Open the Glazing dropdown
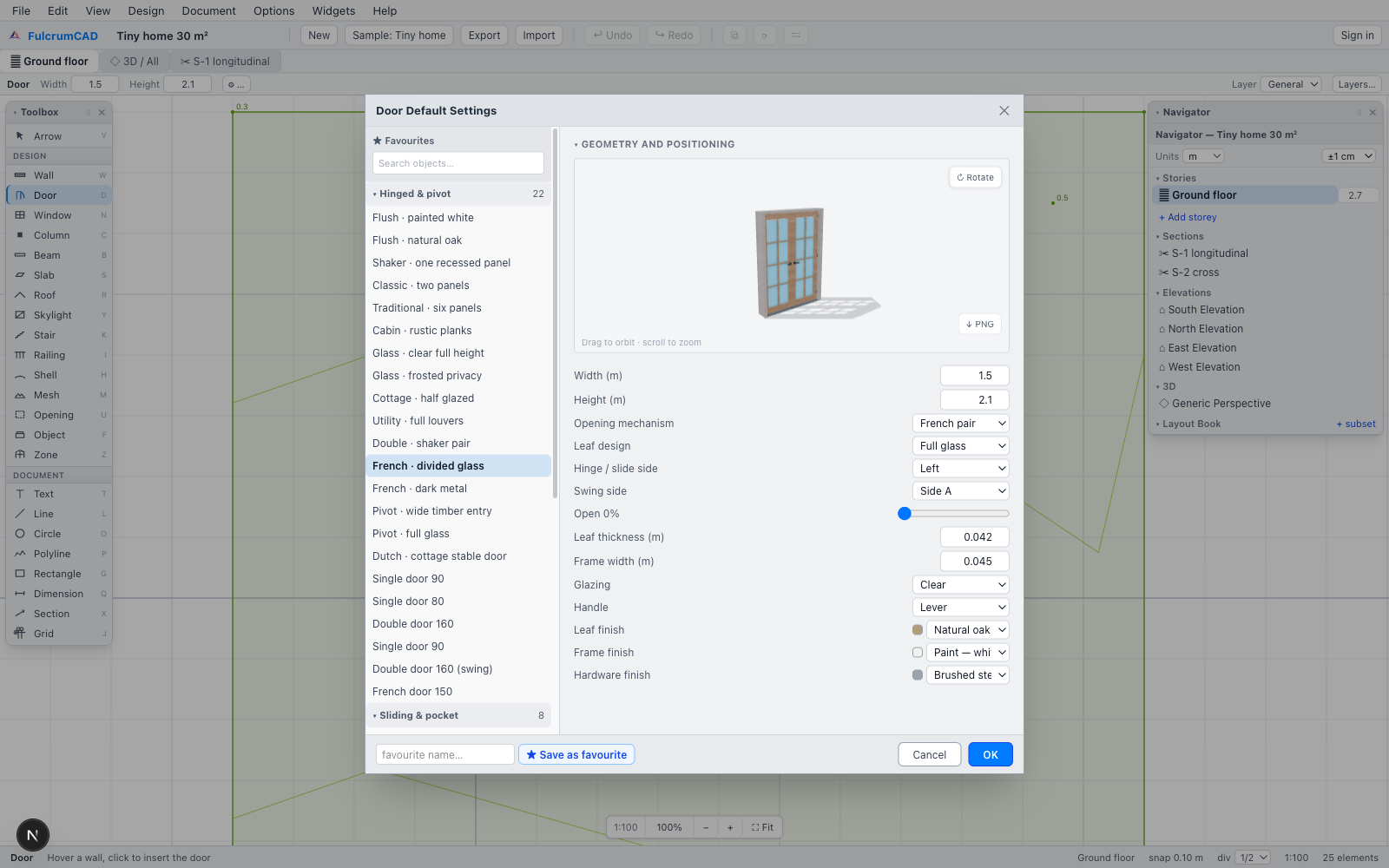Screen dimensions: 1389x868 pos(961,585)
